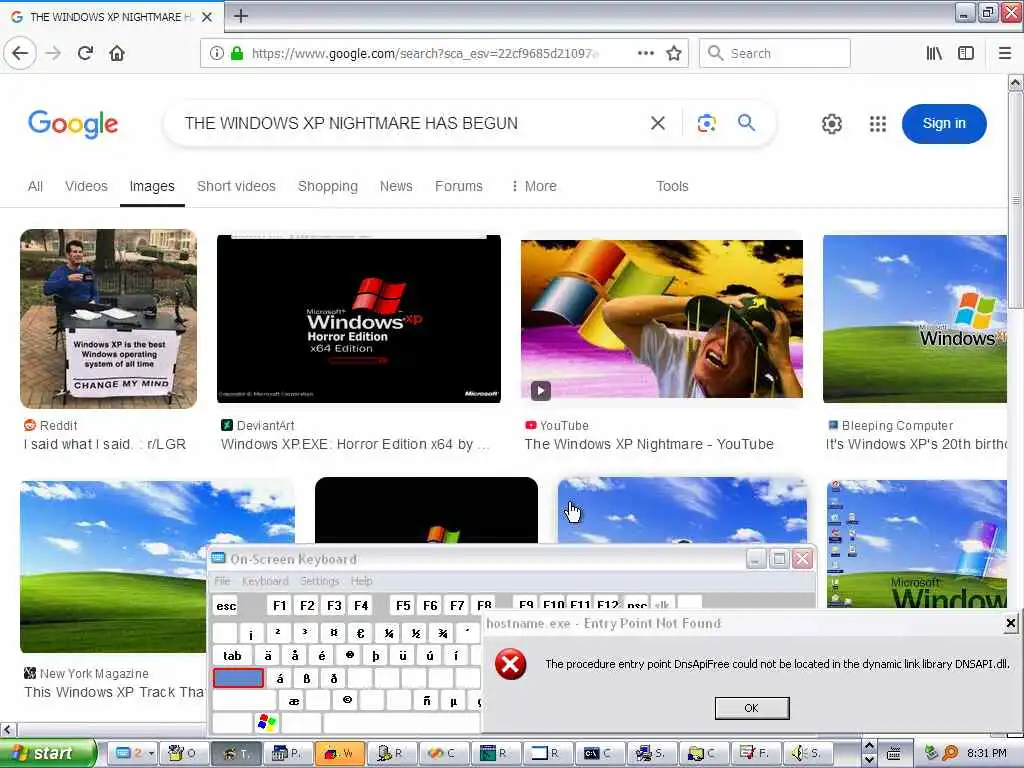The width and height of the screenshot is (1024, 768).
Task: Expand the More search categories dropdown
Action: click(x=534, y=186)
